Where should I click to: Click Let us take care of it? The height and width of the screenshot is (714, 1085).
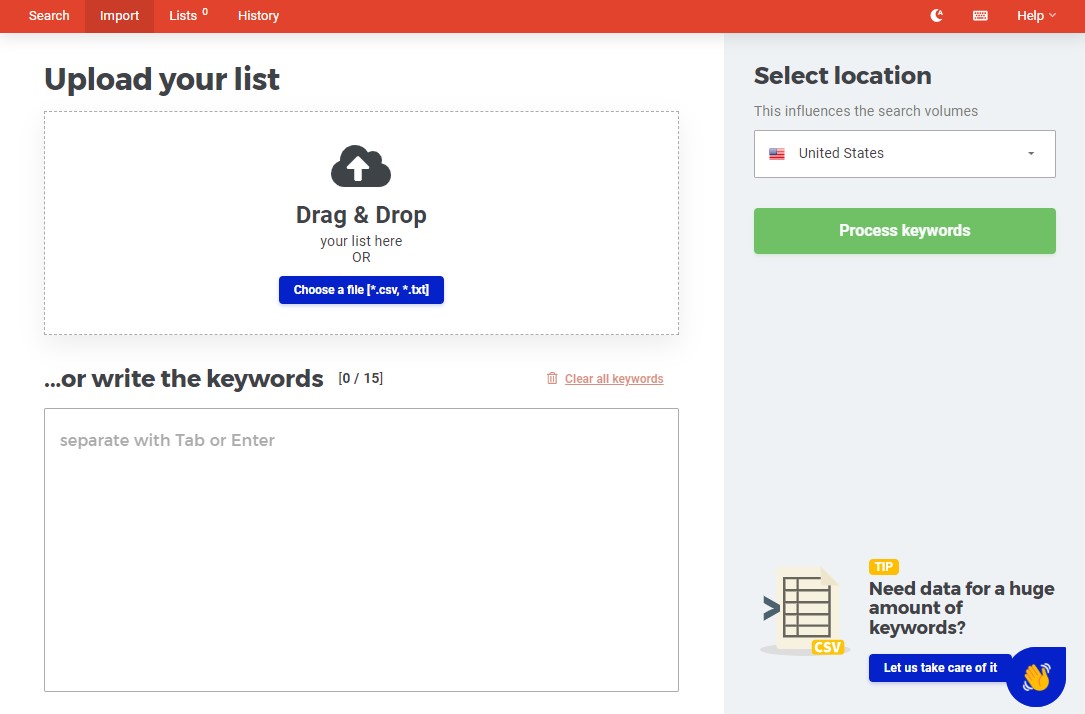940,668
